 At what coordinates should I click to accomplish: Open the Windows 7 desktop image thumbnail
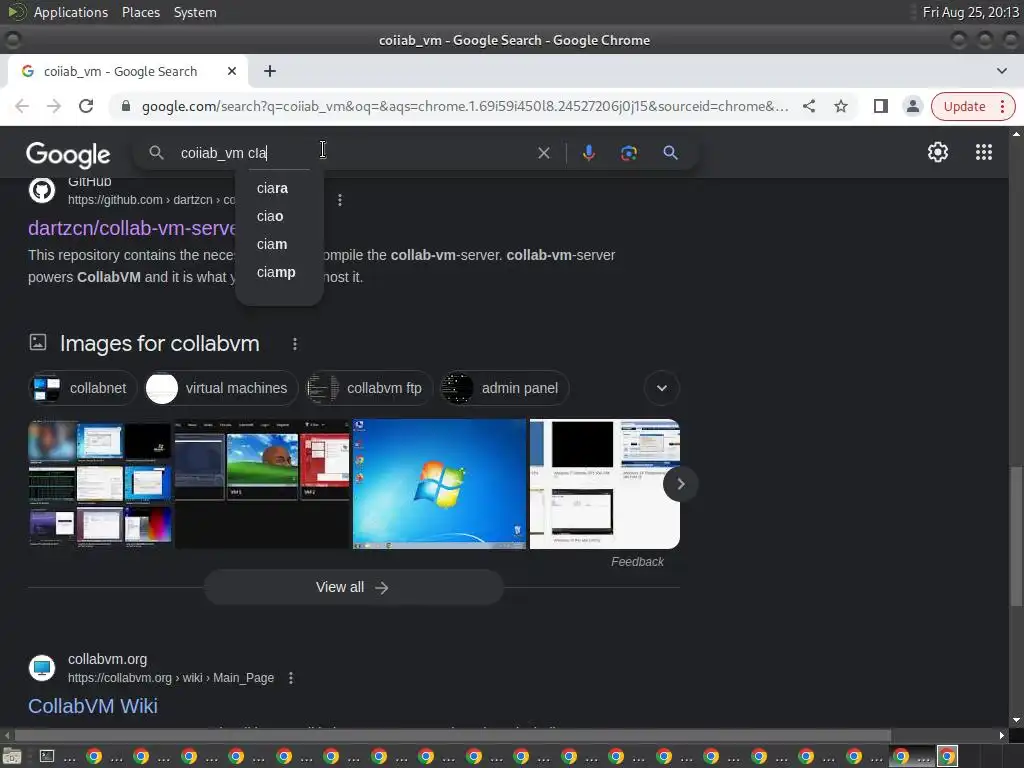[439, 484]
